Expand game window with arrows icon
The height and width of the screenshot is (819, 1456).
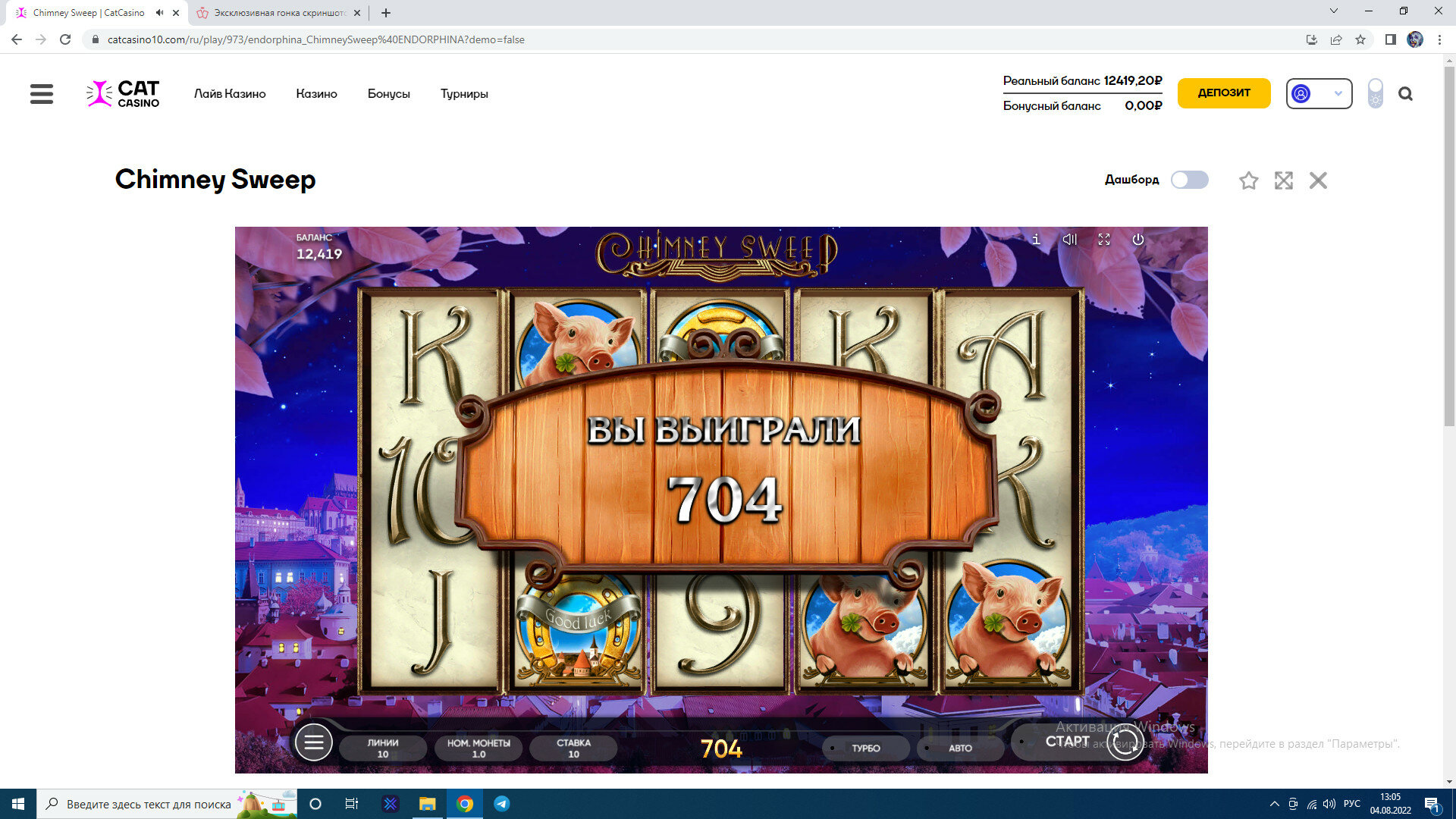[x=1283, y=180]
